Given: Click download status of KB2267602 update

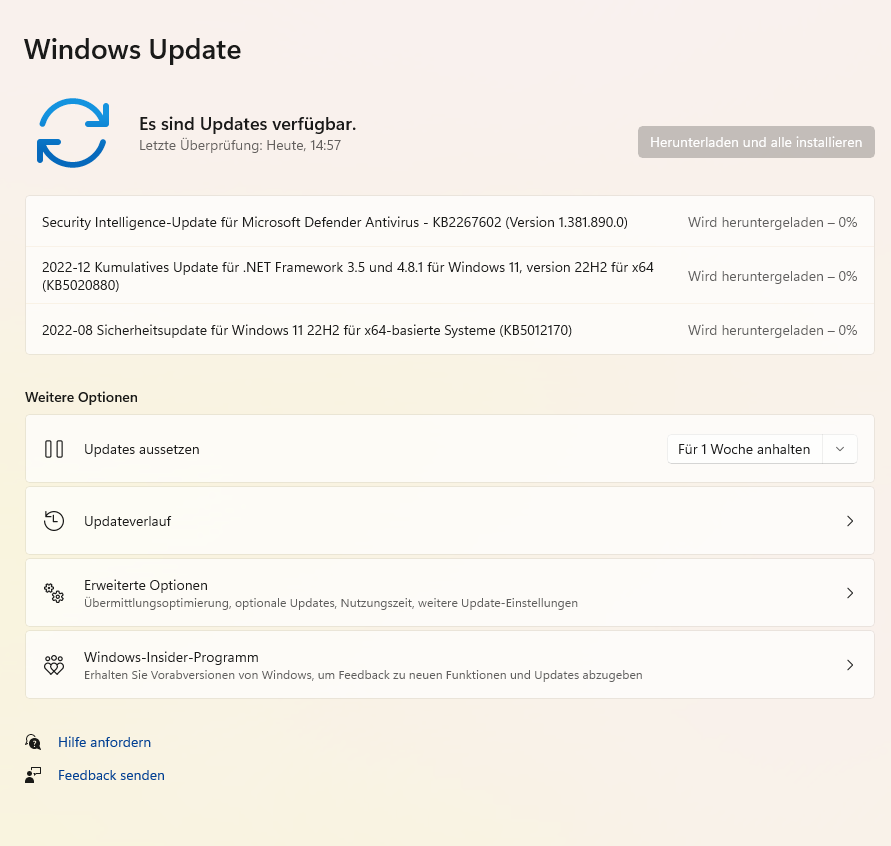Looking at the screenshot, I should (772, 222).
